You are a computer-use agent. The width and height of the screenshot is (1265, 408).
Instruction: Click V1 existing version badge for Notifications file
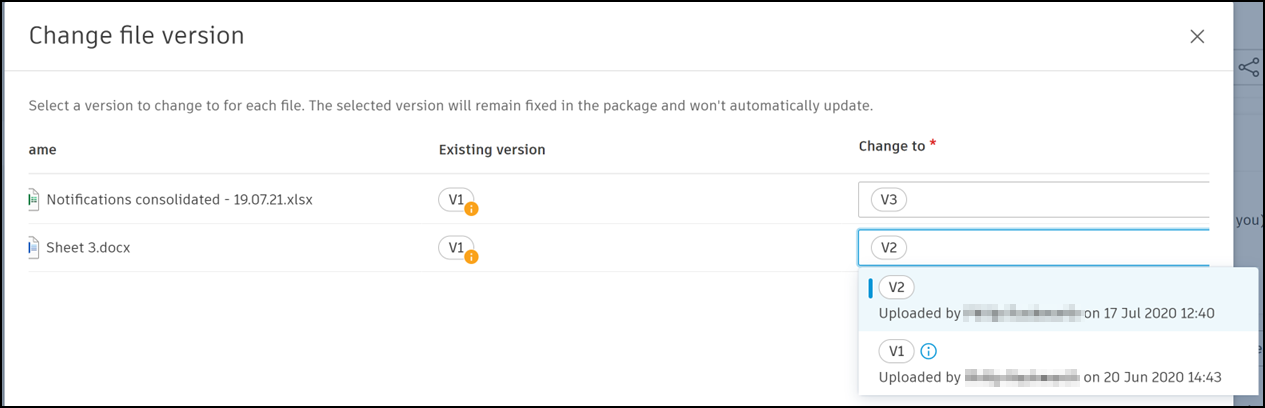coord(454,199)
